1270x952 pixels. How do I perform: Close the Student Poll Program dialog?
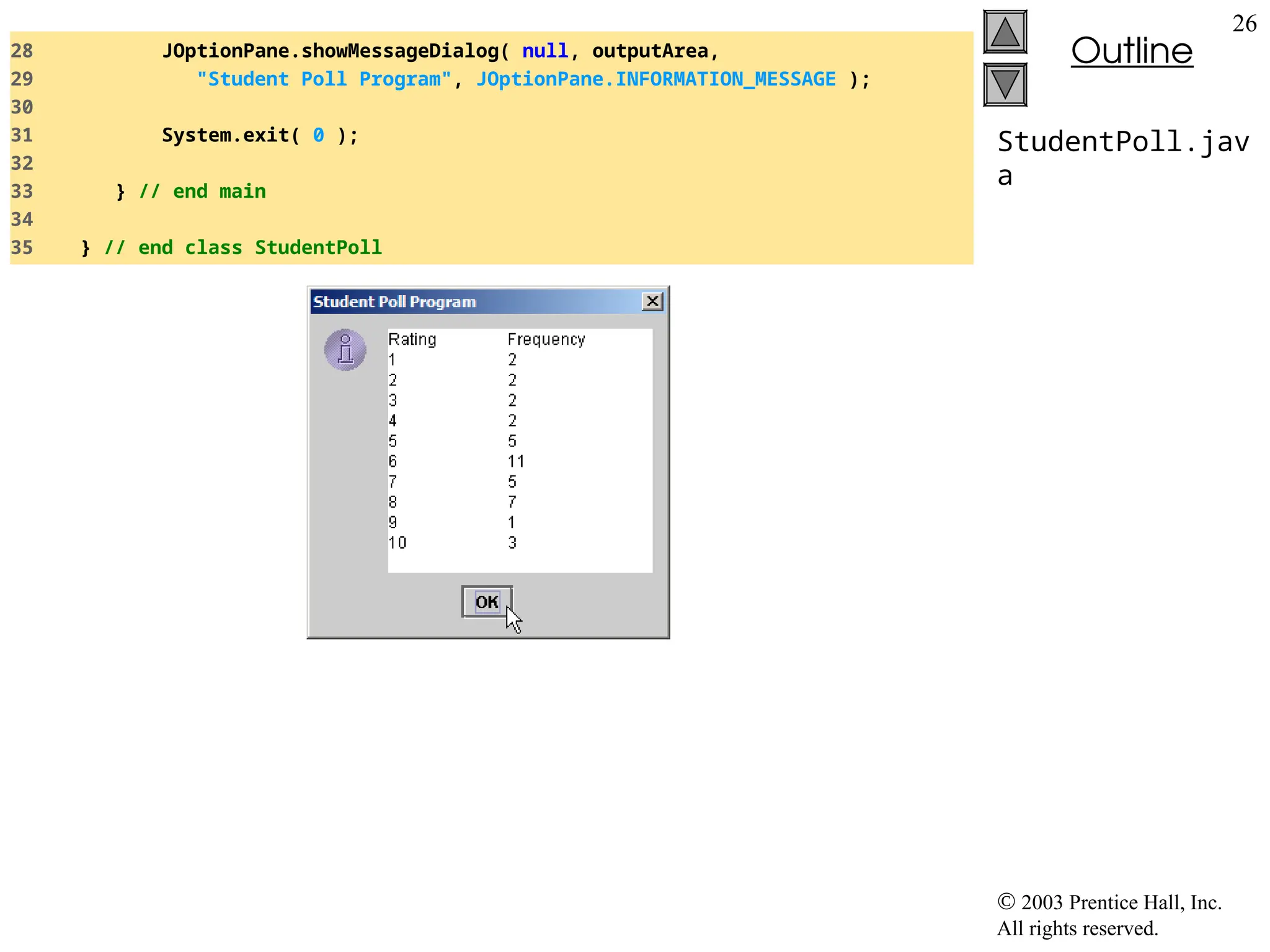click(x=652, y=302)
